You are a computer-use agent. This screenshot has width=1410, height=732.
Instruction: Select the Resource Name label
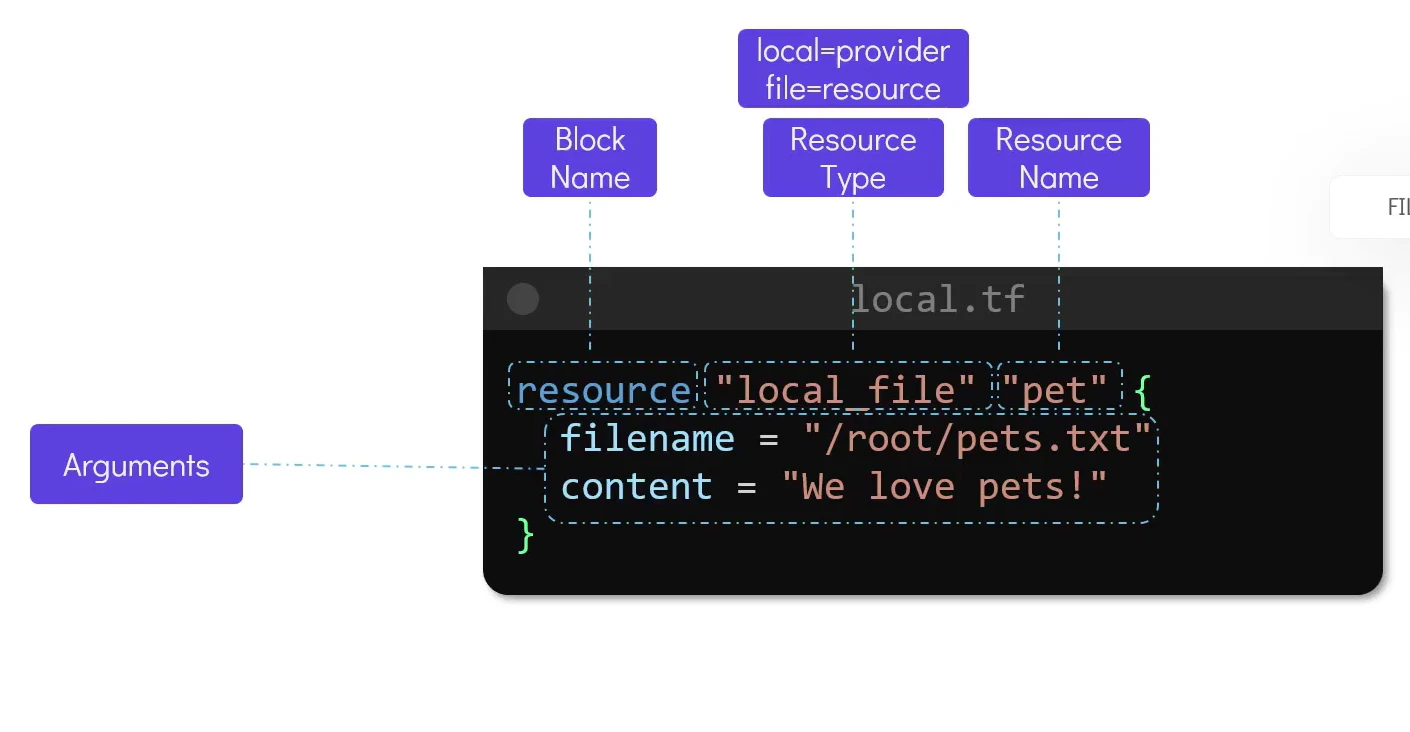pos(1058,158)
